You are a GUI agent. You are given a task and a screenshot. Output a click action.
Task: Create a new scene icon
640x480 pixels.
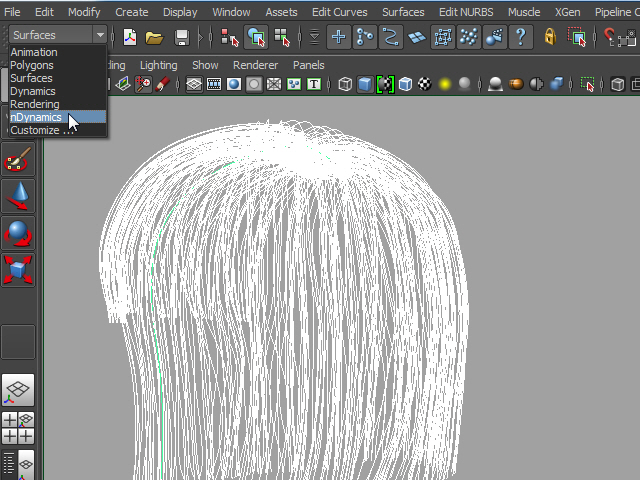coord(130,37)
